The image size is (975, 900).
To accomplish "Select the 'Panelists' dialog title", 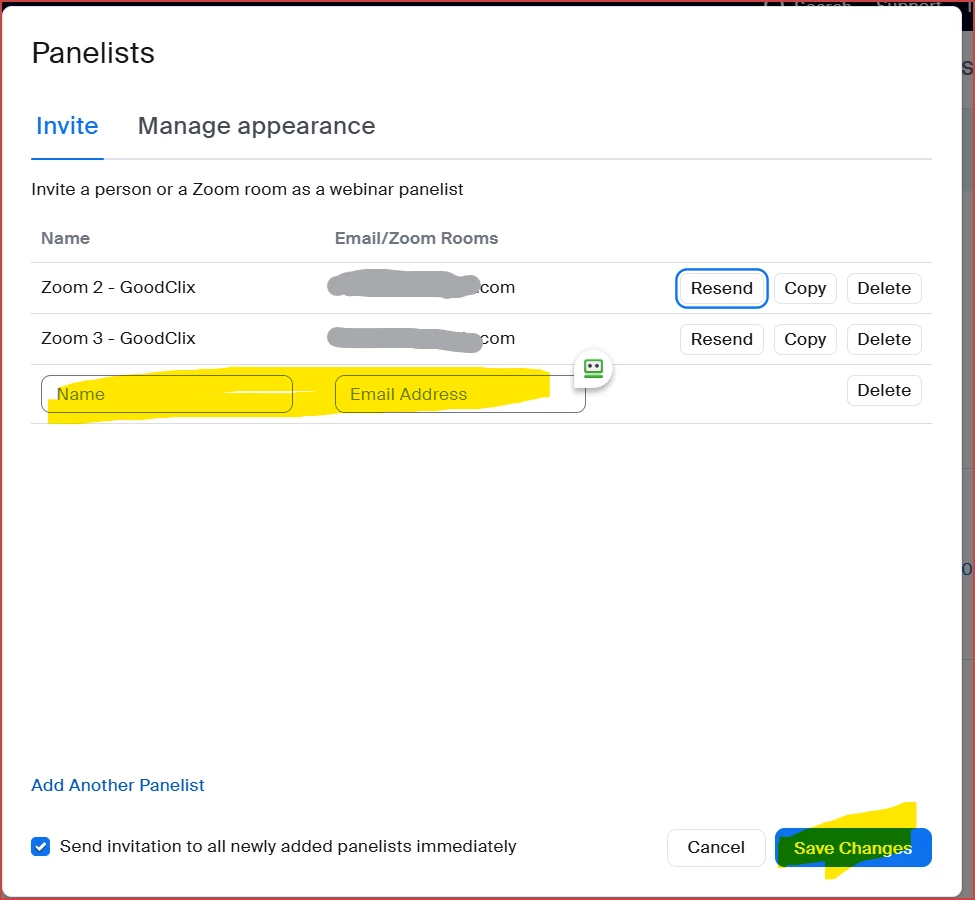I will pos(93,53).
